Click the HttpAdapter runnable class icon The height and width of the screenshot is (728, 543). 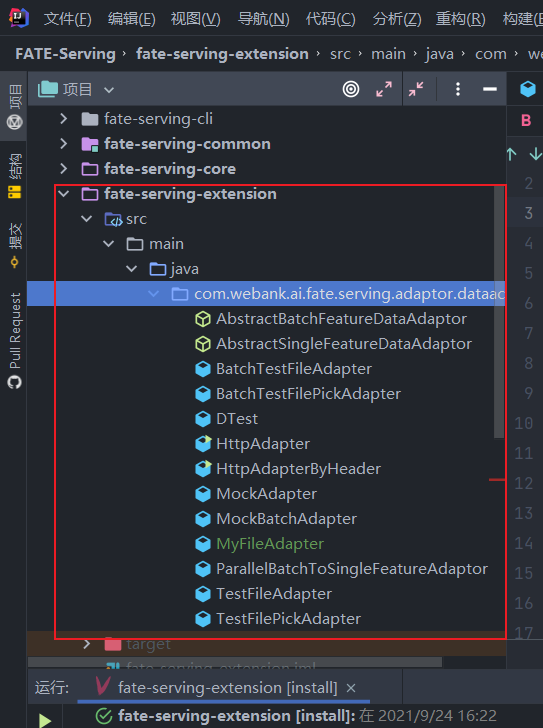pyautogui.click(x=203, y=443)
